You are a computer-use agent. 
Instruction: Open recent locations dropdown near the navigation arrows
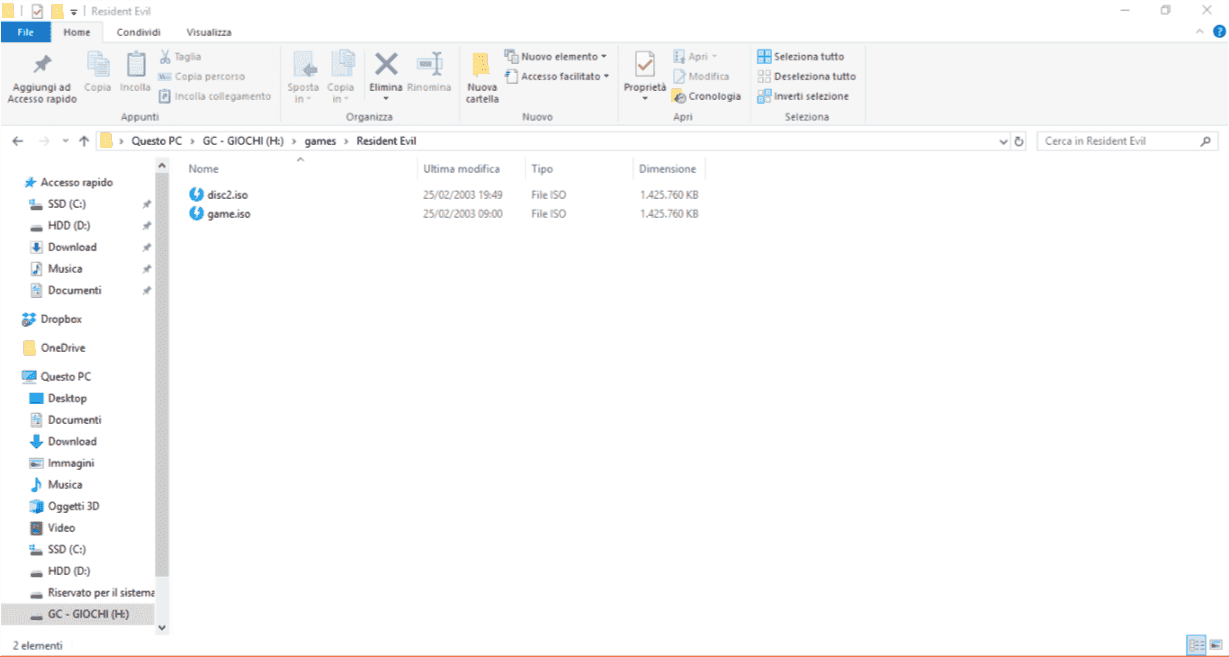coord(66,142)
